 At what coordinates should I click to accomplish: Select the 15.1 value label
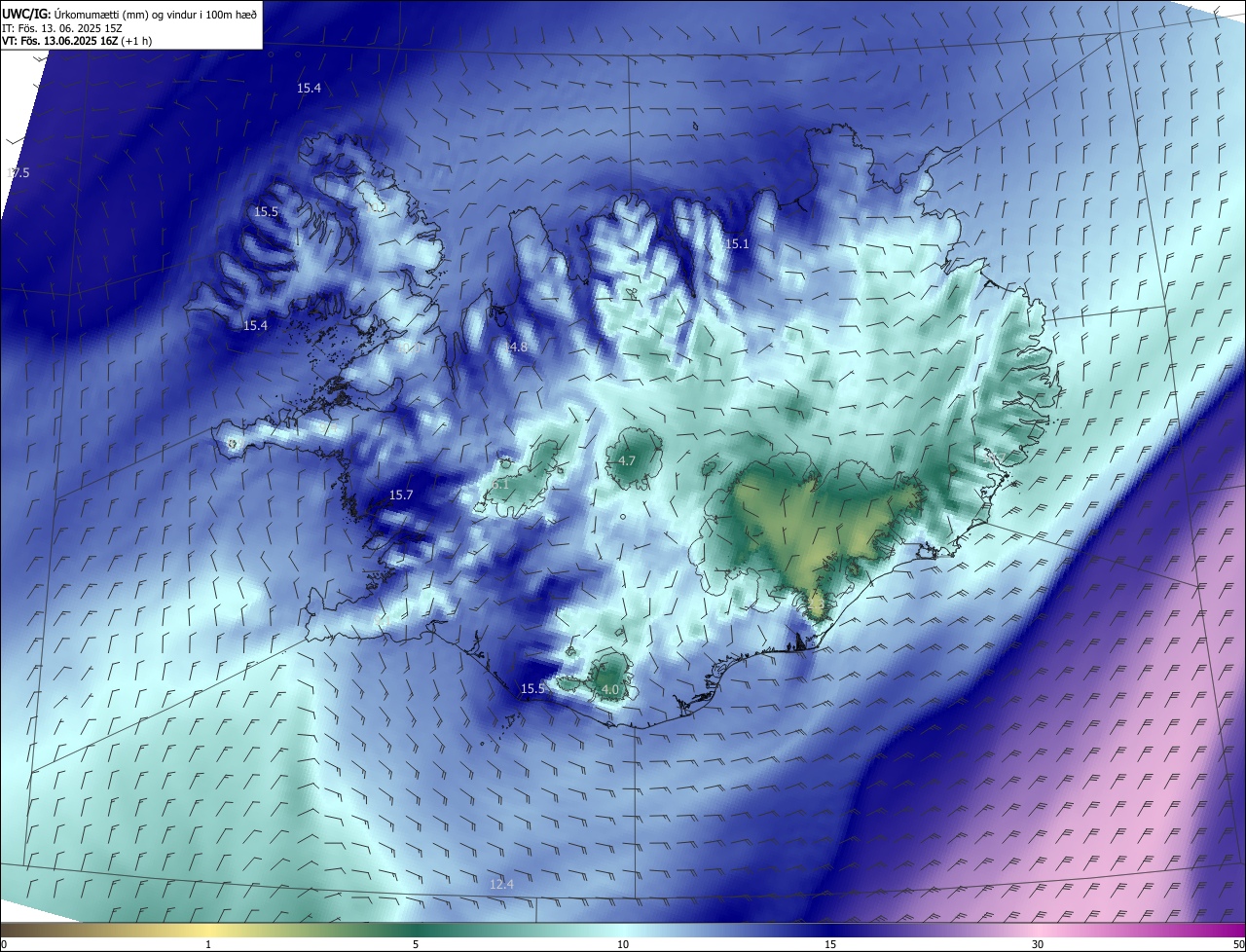coord(737,244)
